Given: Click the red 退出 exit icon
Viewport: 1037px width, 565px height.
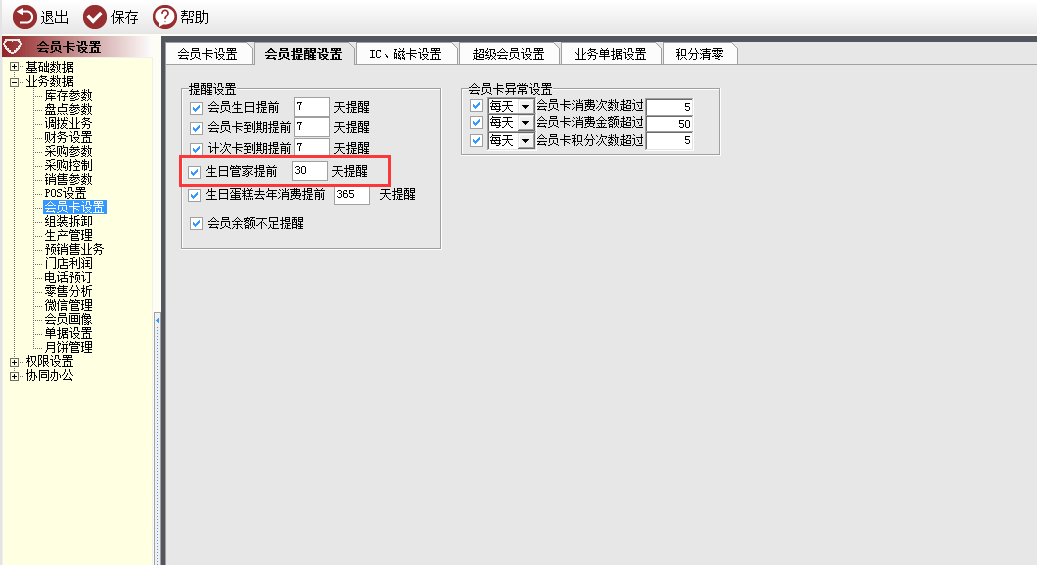Looking at the screenshot, I should tap(24, 17).
